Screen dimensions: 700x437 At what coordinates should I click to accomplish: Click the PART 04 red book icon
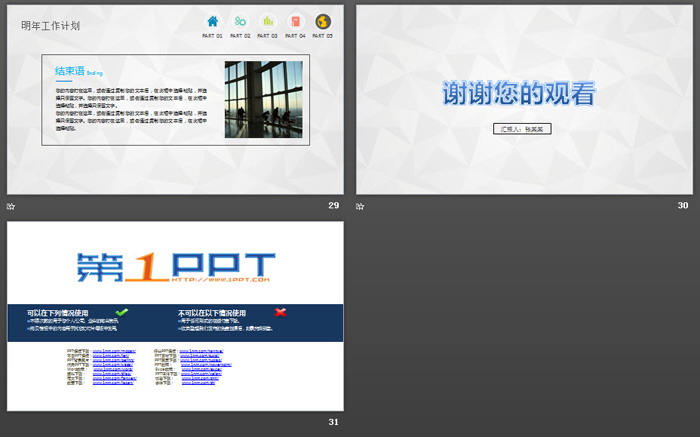[295, 21]
